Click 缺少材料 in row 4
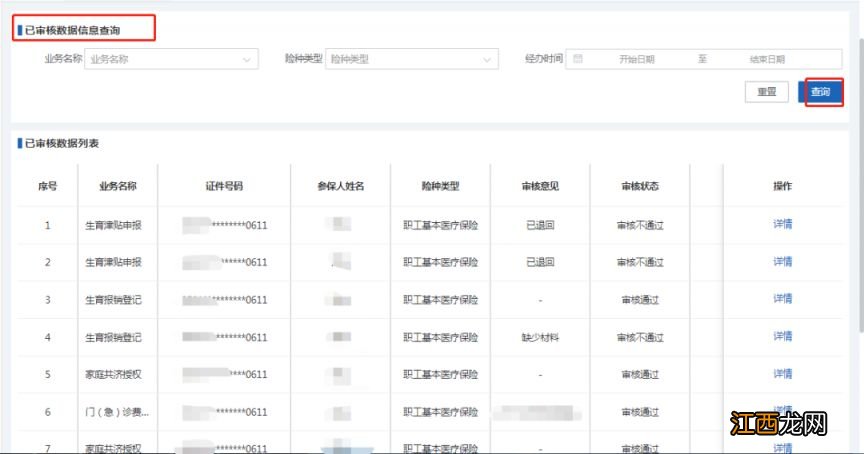 tap(540, 337)
